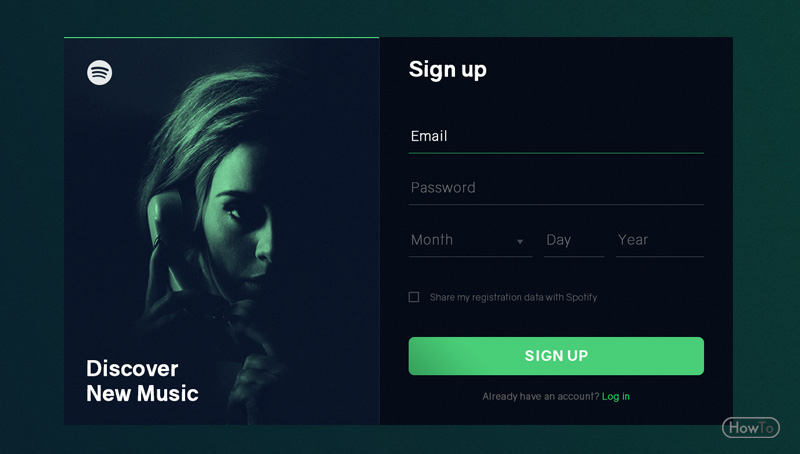Click the "Sign up" heading text
This screenshot has width=800, height=454.
click(447, 70)
